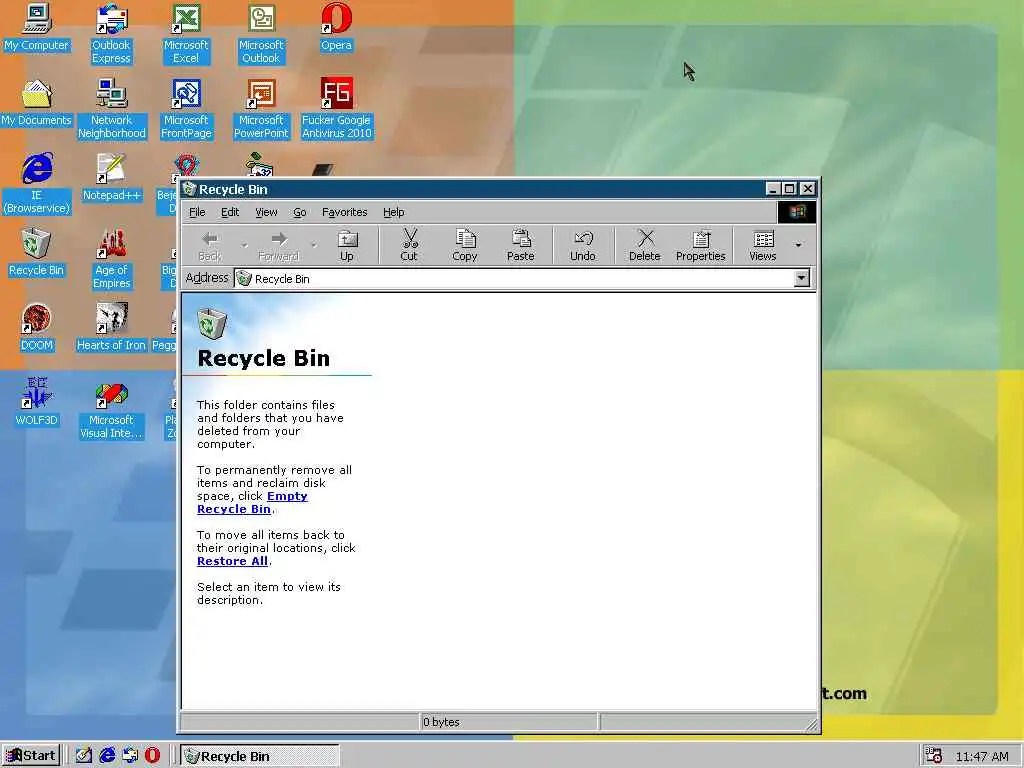Image resolution: width=1024 pixels, height=768 pixels.
Task: Click the Undo toolbar button
Action: coord(583,245)
